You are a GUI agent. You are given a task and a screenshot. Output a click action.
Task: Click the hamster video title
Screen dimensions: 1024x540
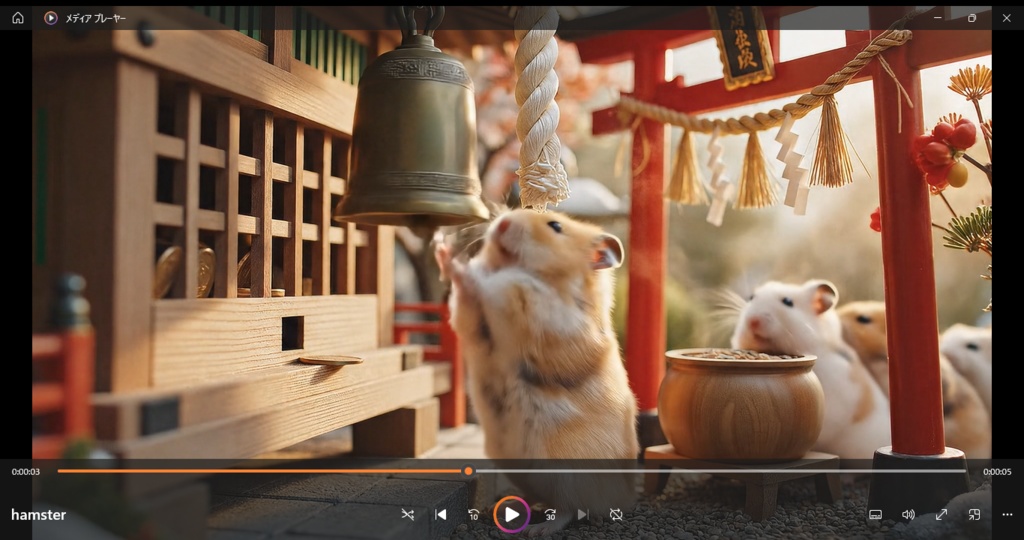pyautogui.click(x=39, y=515)
